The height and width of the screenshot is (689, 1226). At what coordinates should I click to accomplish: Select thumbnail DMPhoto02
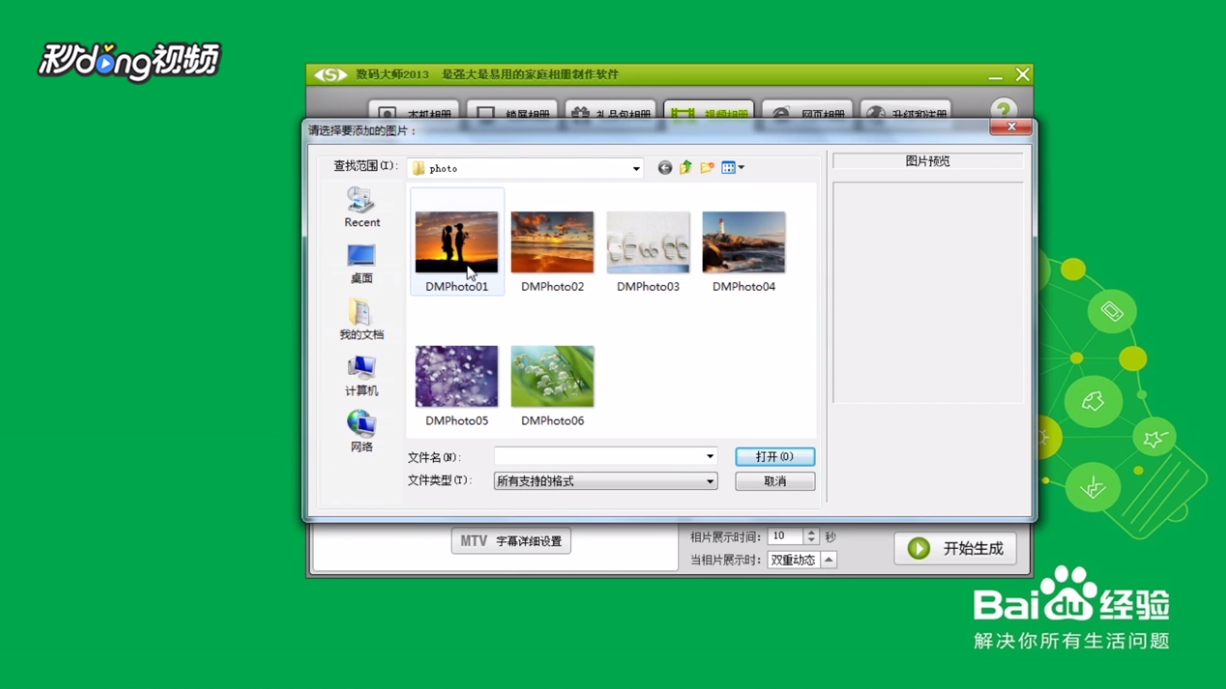pyautogui.click(x=552, y=242)
